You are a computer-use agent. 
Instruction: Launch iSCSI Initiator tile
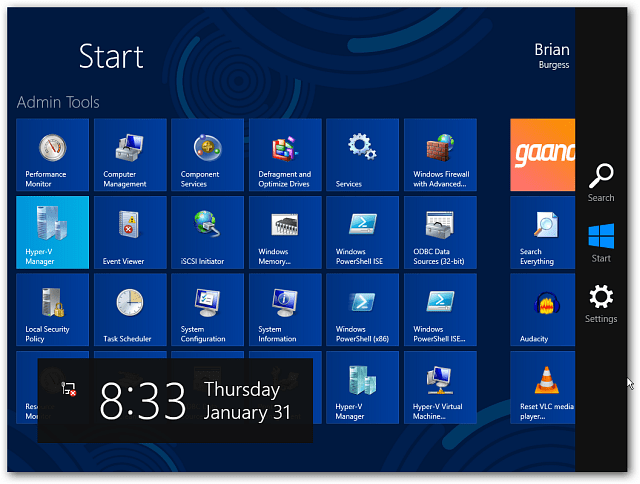click(x=207, y=232)
